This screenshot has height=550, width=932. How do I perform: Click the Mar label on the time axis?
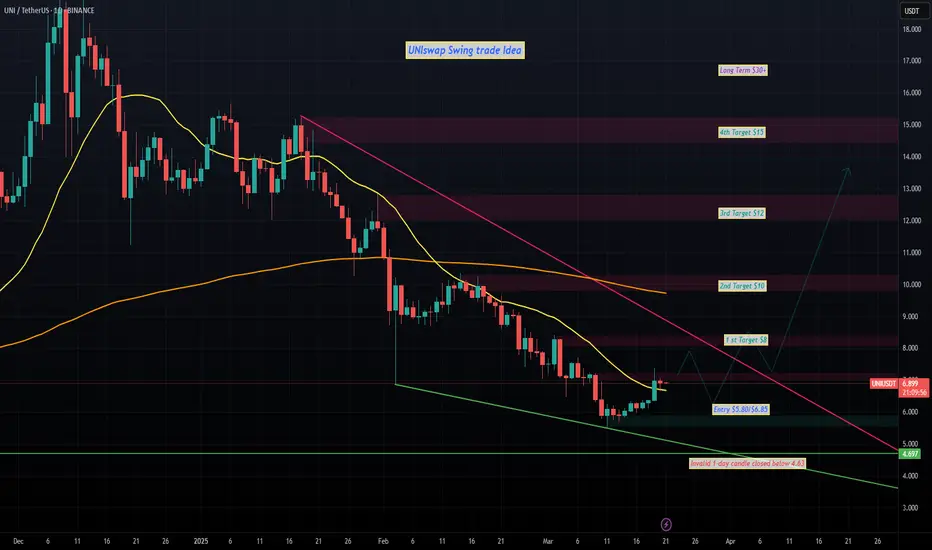coord(547,541)
